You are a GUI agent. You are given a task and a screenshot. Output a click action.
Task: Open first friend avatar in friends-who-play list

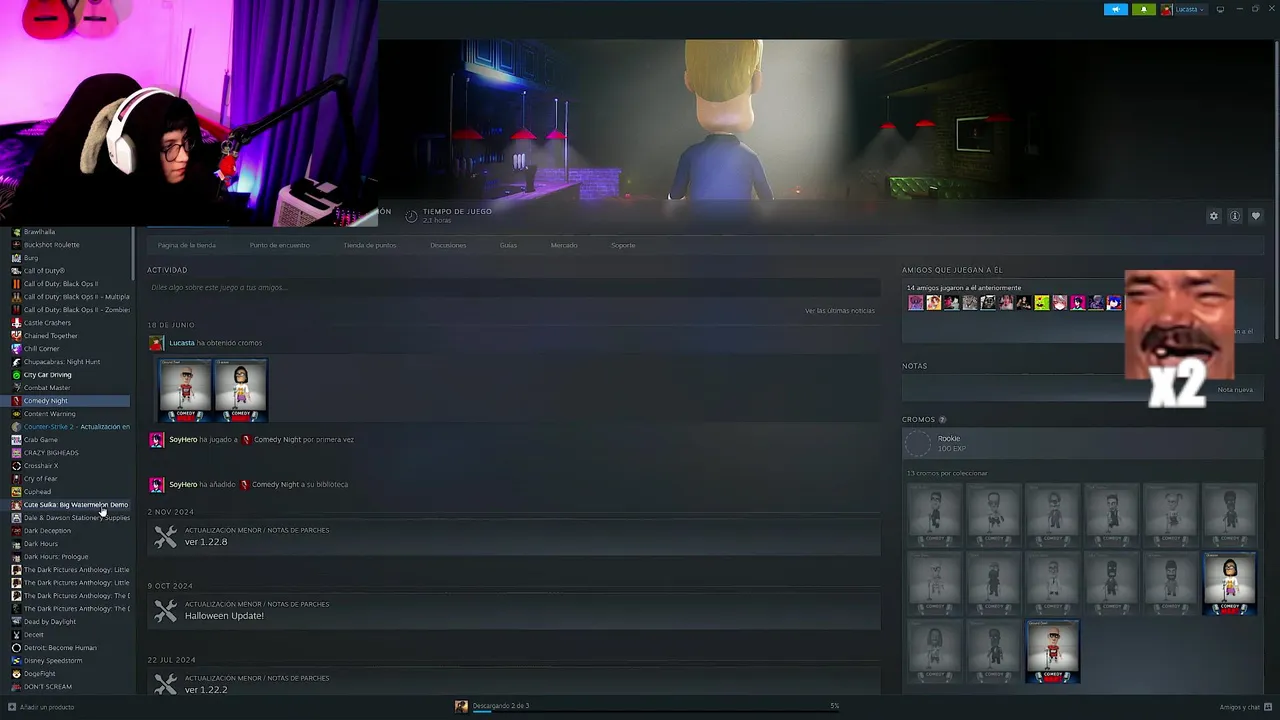pyautogui.click(x=915, y=303)
